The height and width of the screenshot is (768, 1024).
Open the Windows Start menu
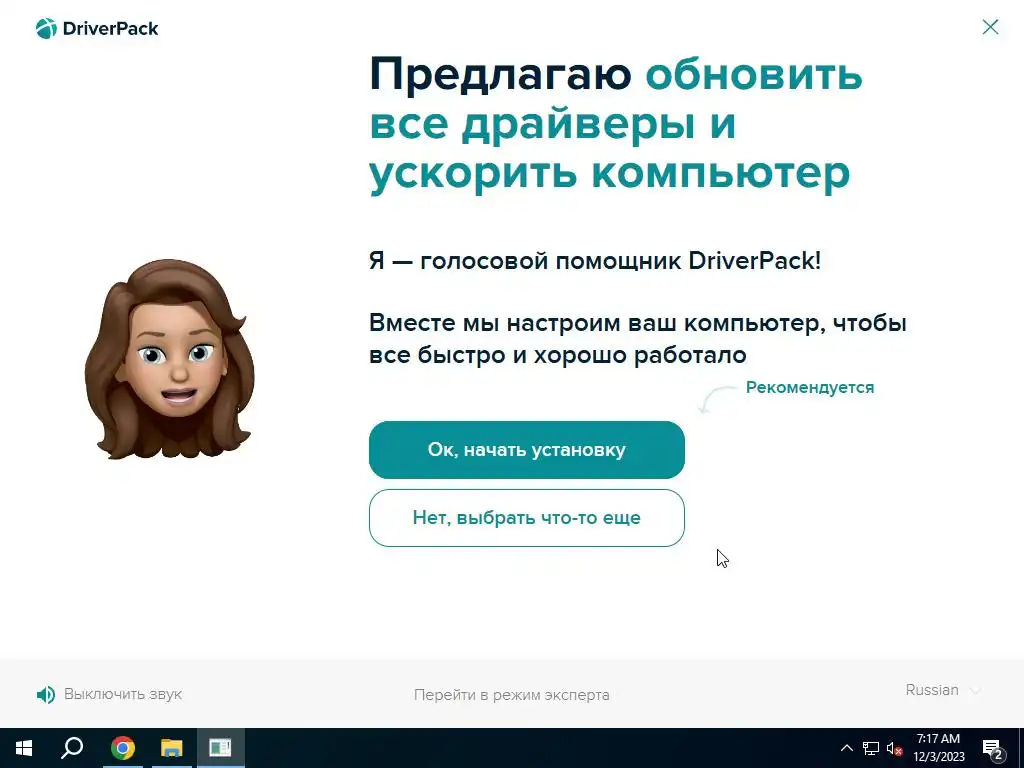(x=24, y=748)
